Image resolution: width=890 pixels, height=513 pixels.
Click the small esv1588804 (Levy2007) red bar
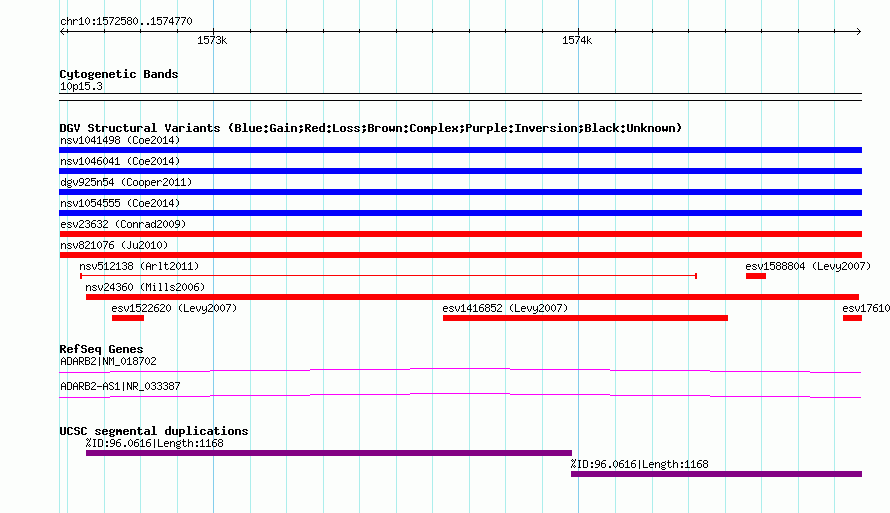755,276
